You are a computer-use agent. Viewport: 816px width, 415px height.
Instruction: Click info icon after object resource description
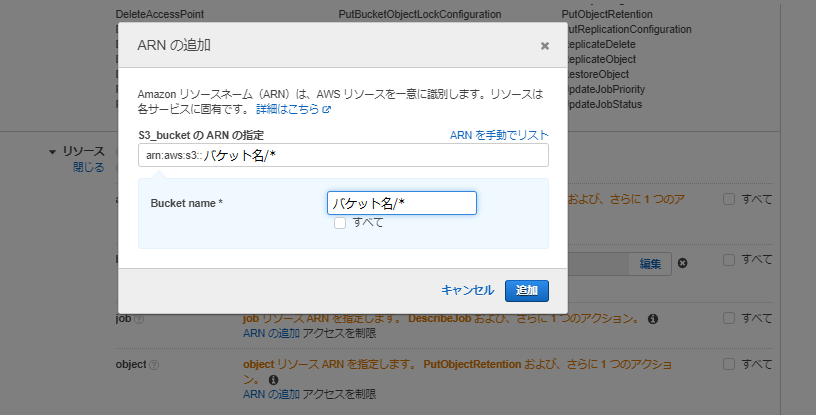pos(273,380)
